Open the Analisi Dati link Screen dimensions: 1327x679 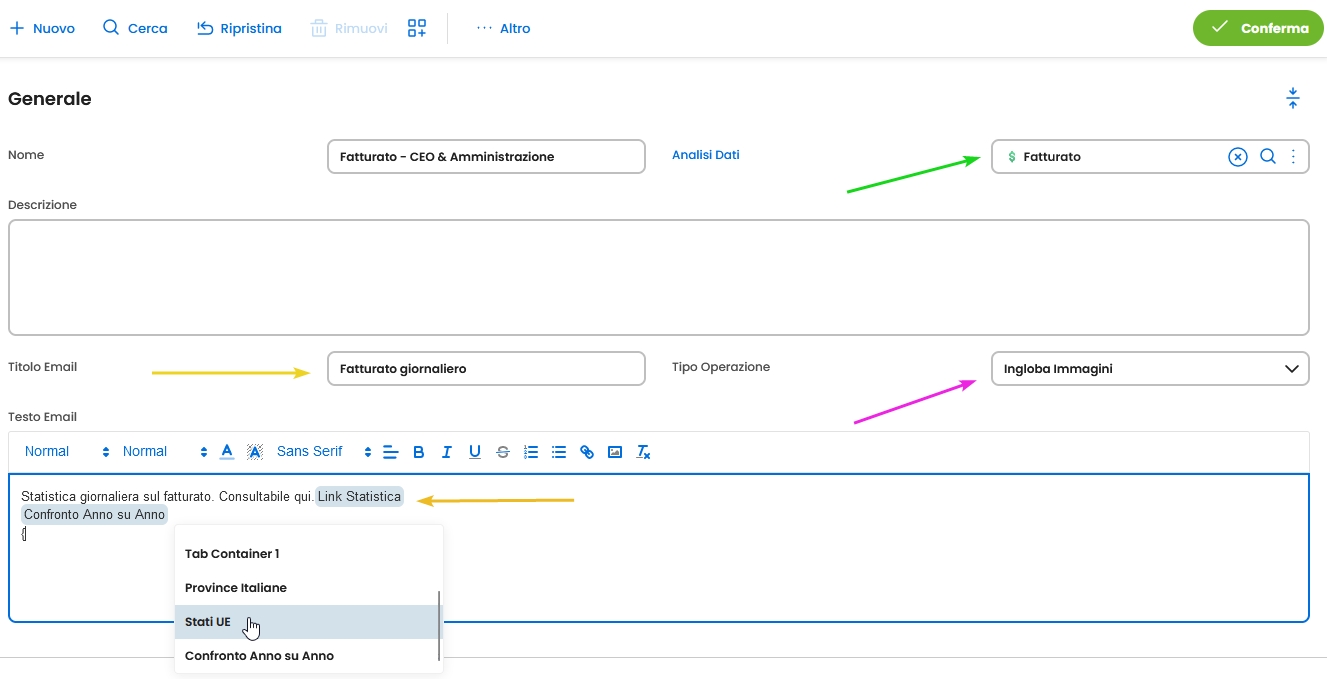(x=705, y=155)
